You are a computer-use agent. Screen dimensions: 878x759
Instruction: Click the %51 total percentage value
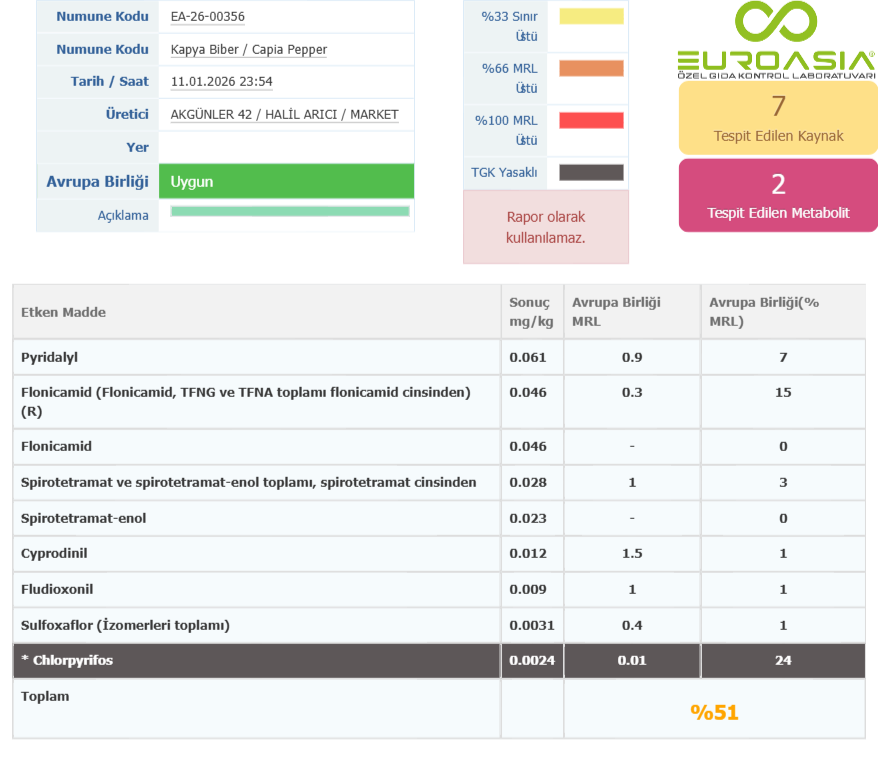click(x=714, y=712)
